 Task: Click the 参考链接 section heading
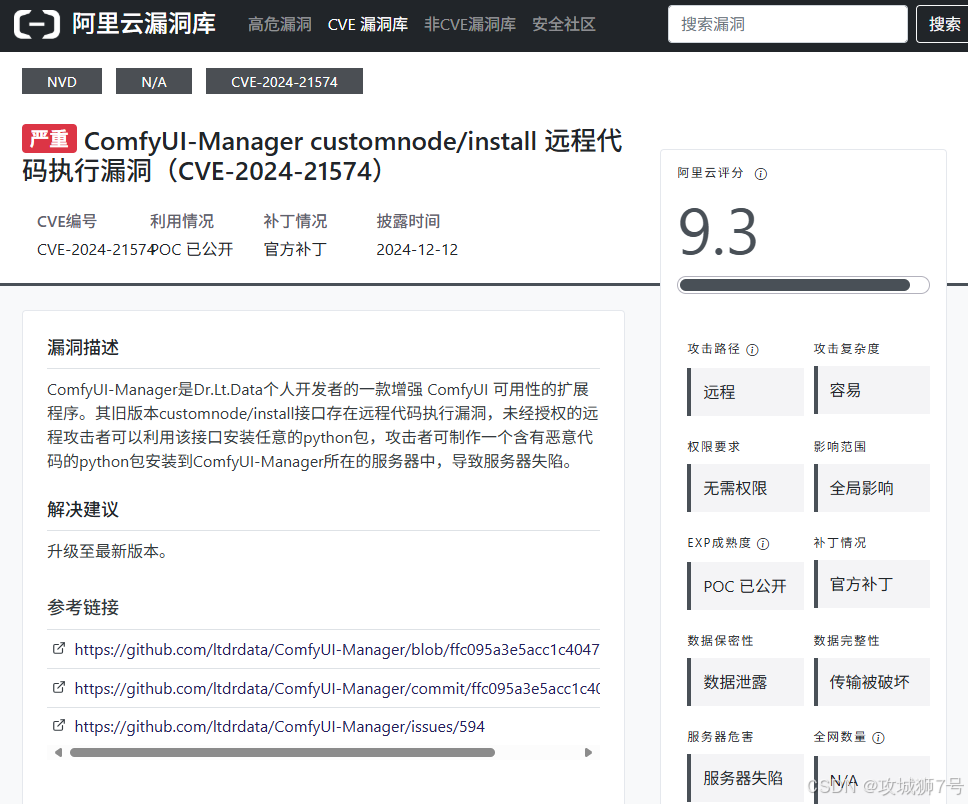click(83, 607)
